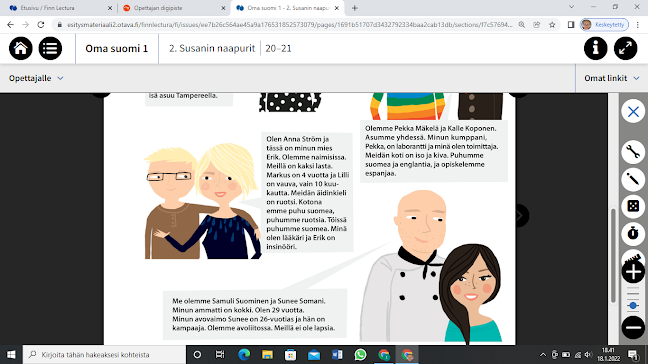Open Cortana circle on taskbar

coord(197,354)
